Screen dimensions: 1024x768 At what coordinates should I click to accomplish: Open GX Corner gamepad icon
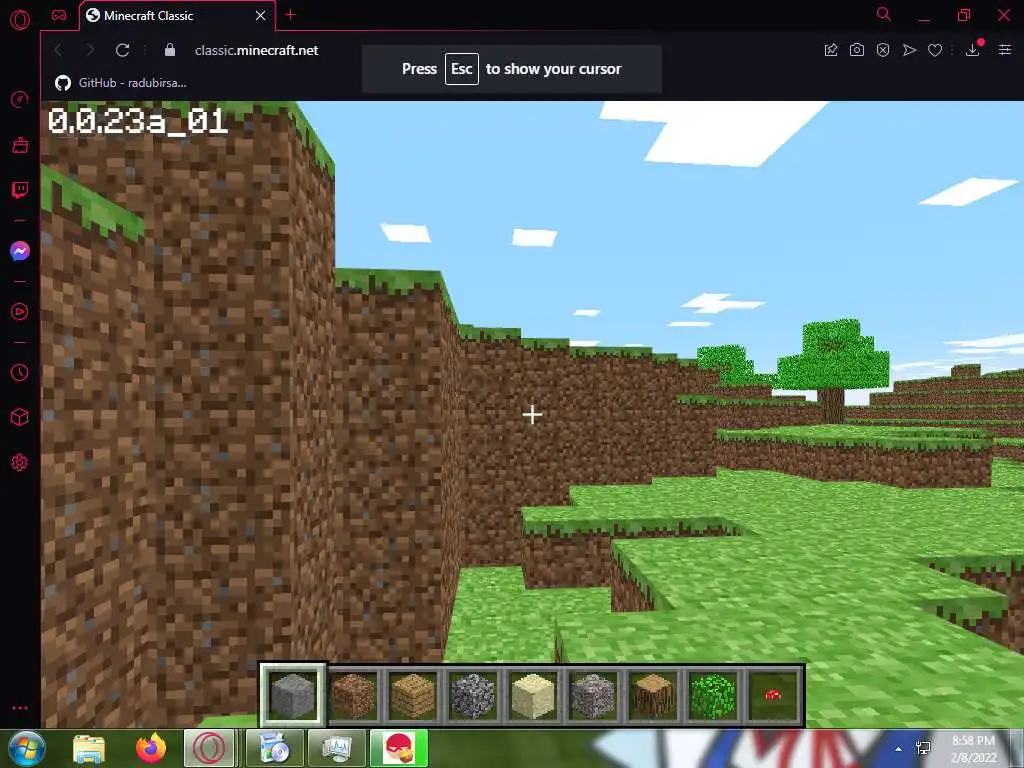coord(59,15)
